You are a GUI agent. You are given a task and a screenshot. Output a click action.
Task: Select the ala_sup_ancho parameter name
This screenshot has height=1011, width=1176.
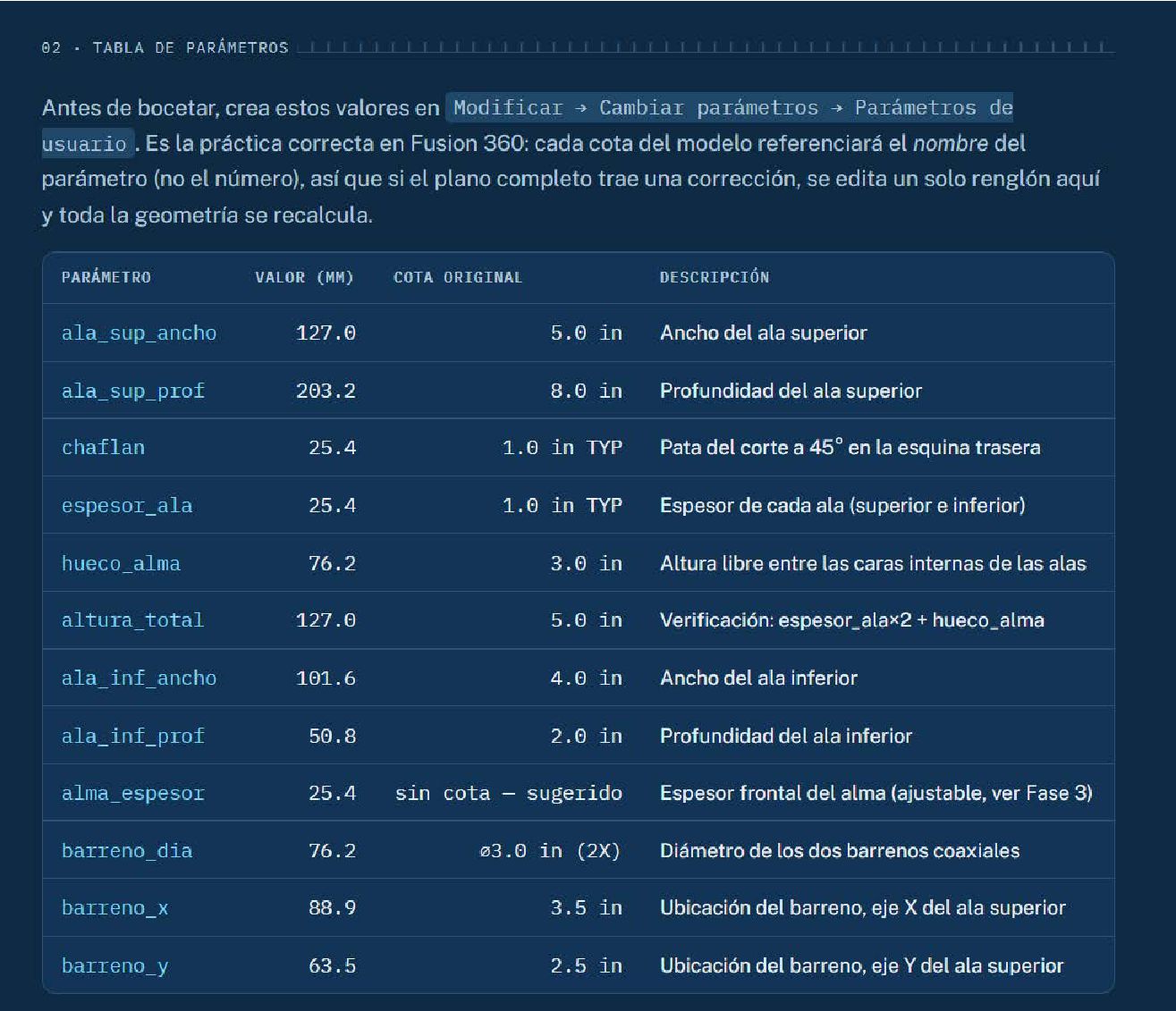coord(139,333)
